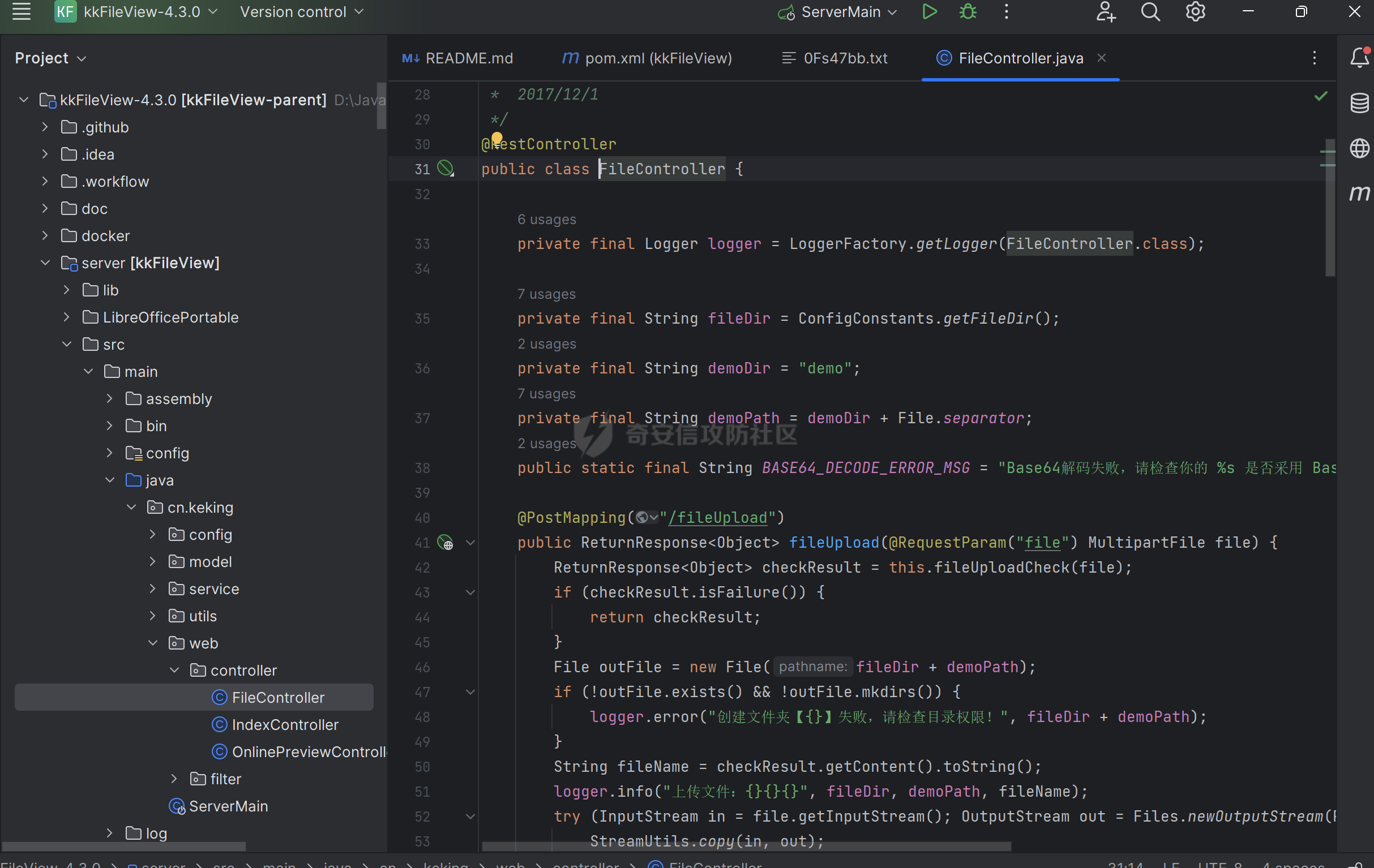1374x868 pixels.
Task: Expand the filter package
Action: point(174,779)
